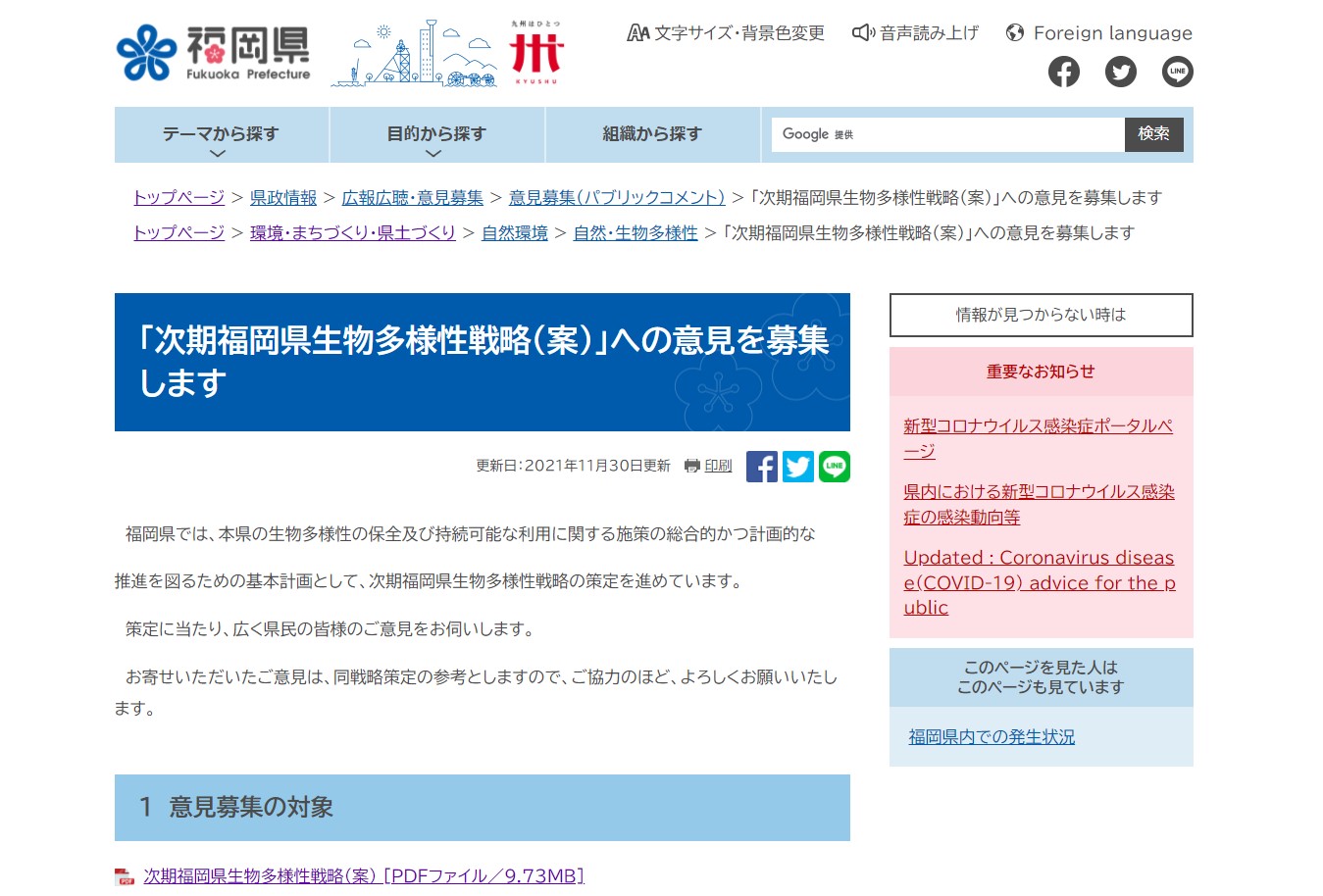Click the Kyushu logo image

point(536,53)
